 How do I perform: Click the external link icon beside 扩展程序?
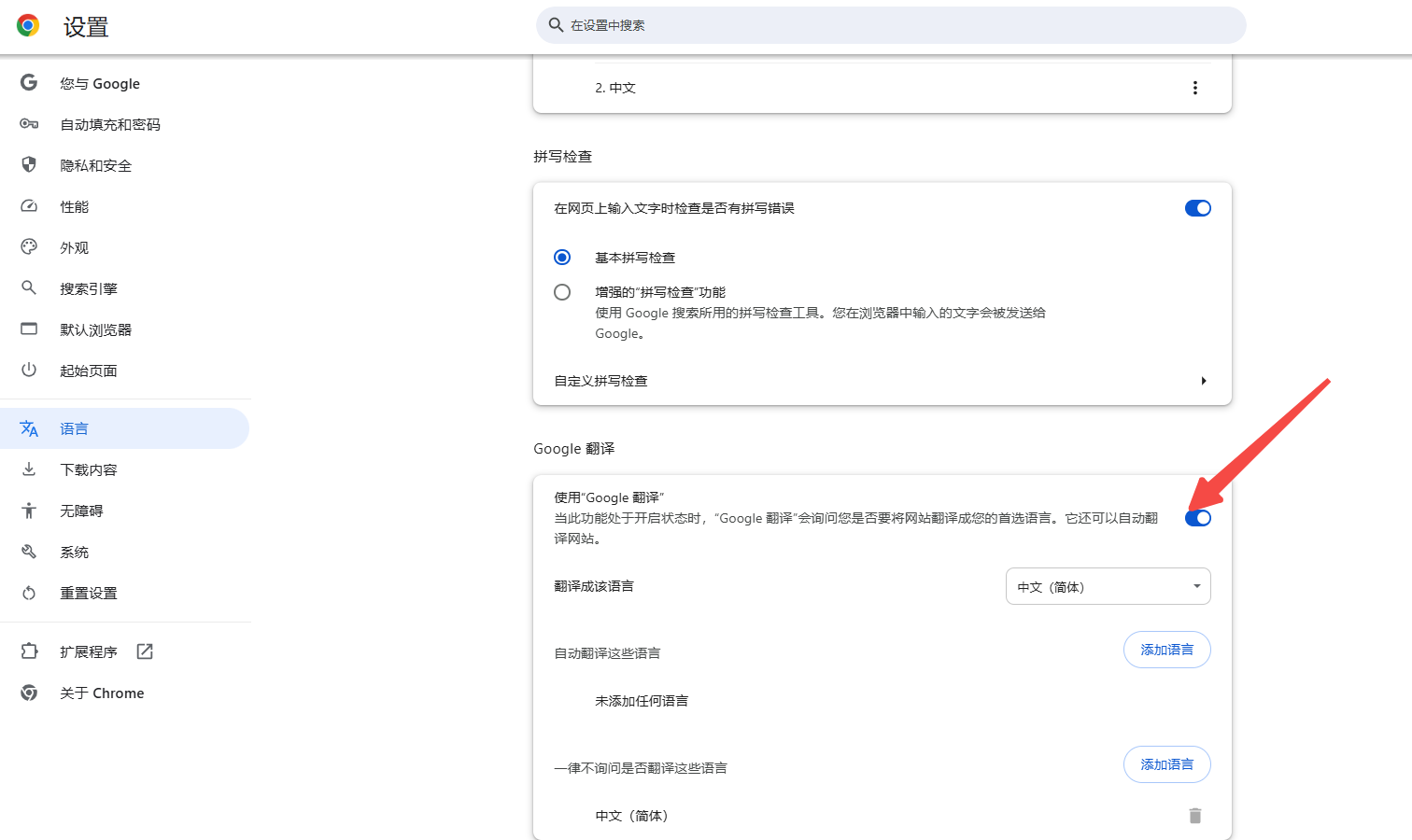[145, 651]
